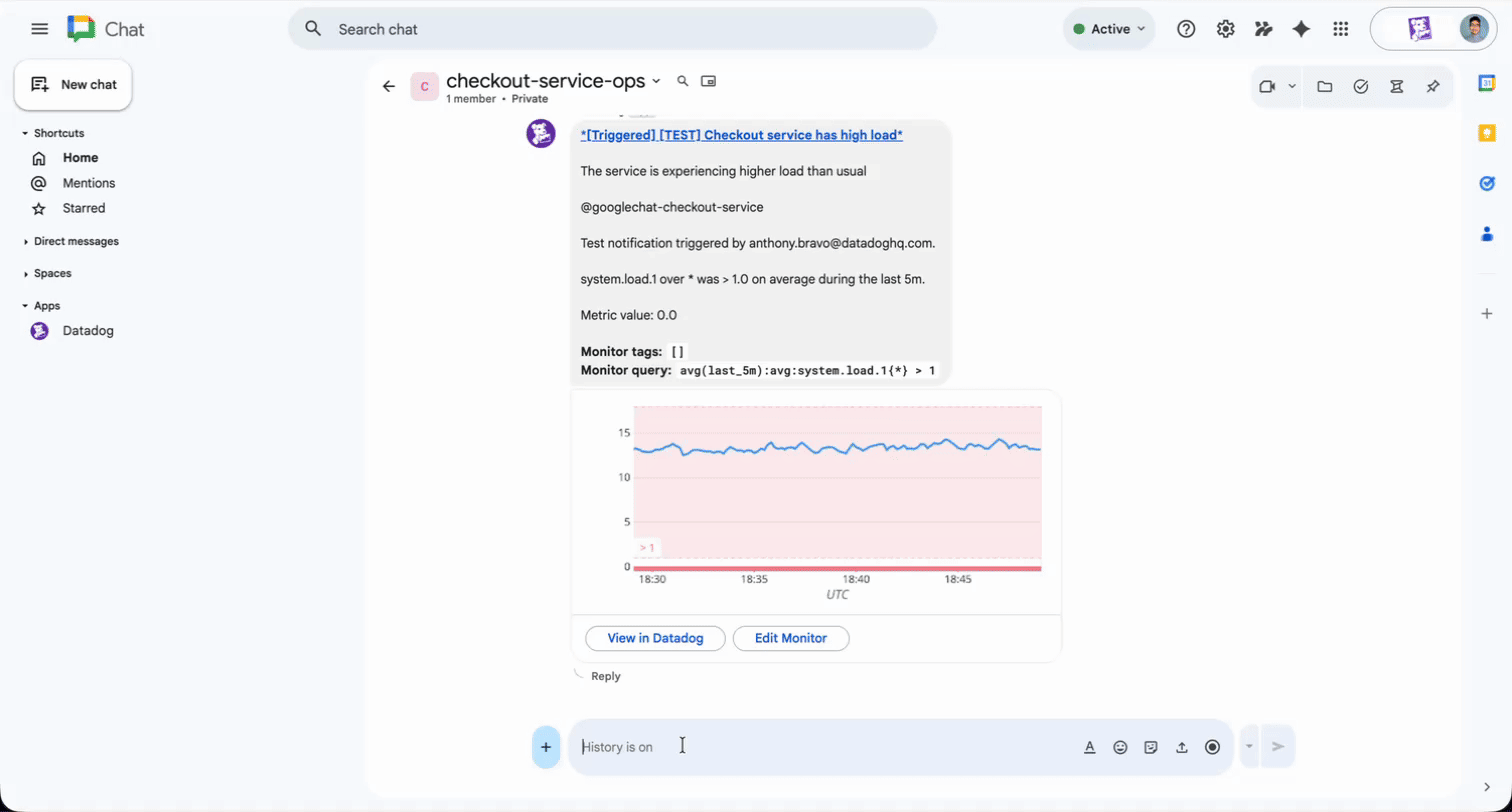Click the checkout-service-ops space avatar
Screen dimensions: 1512x812
click(x=425, y=87)
